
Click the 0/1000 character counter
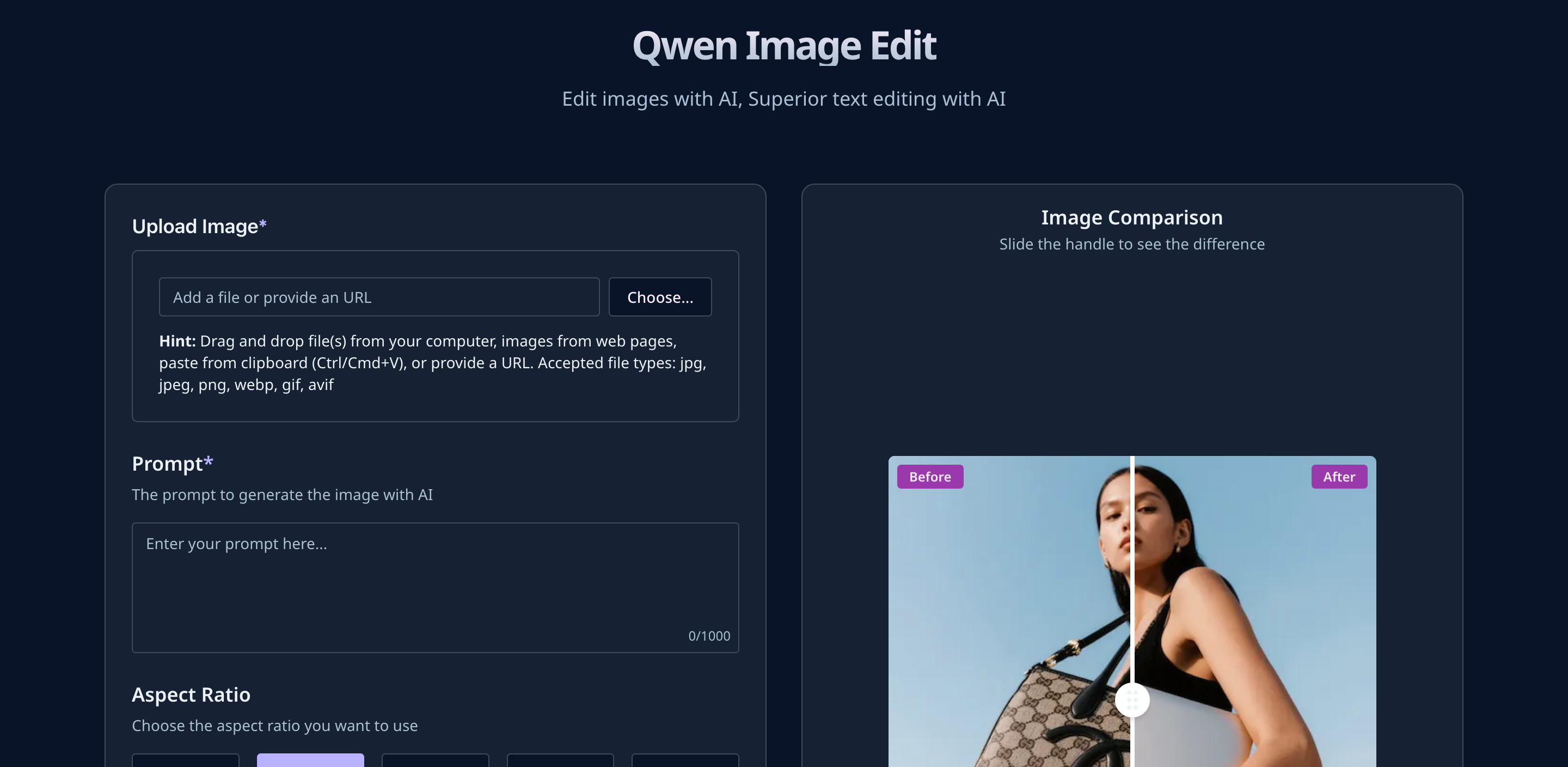708,635
